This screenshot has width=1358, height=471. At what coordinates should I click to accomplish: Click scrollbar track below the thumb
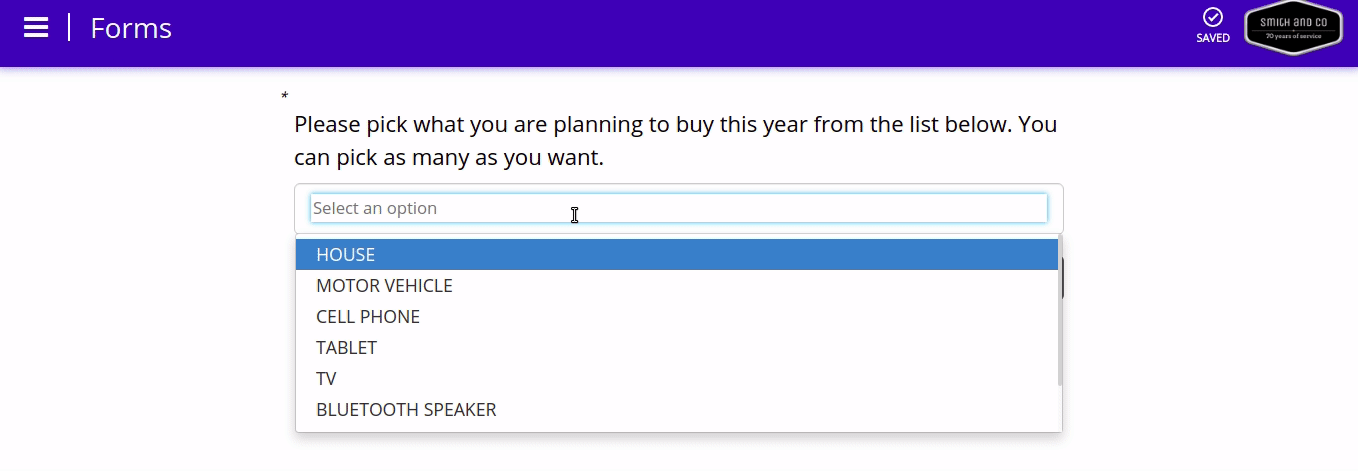click(1060, 410)
